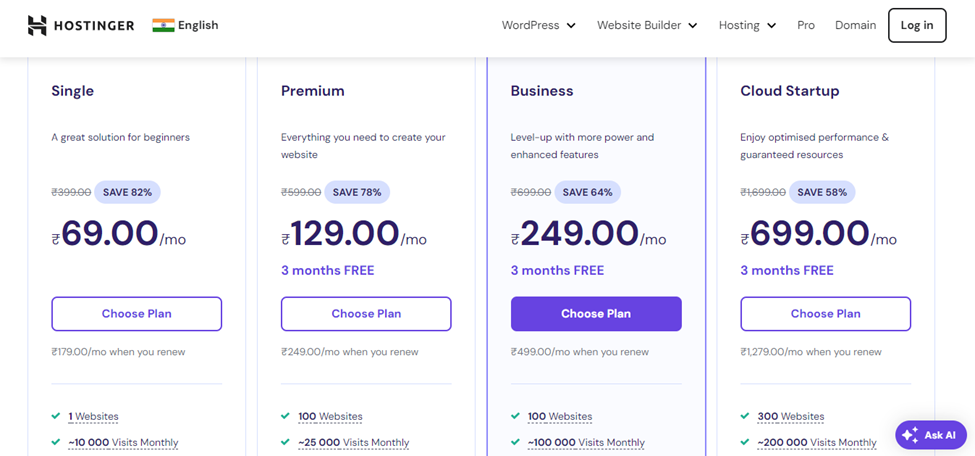Open the Pro menu item
Screen dimensions: 975x456
pos(806,26)
